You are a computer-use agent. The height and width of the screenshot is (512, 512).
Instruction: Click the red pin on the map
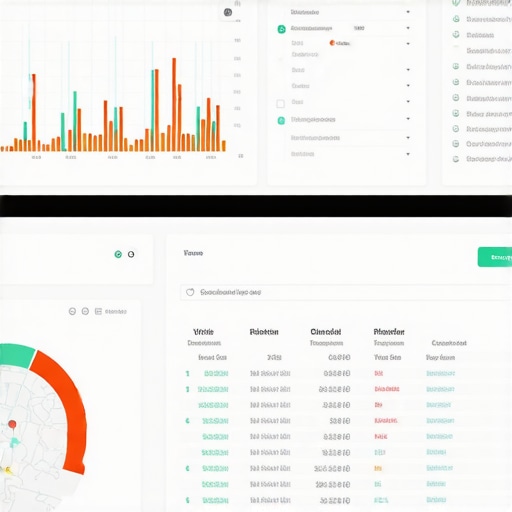coord(12,424)
